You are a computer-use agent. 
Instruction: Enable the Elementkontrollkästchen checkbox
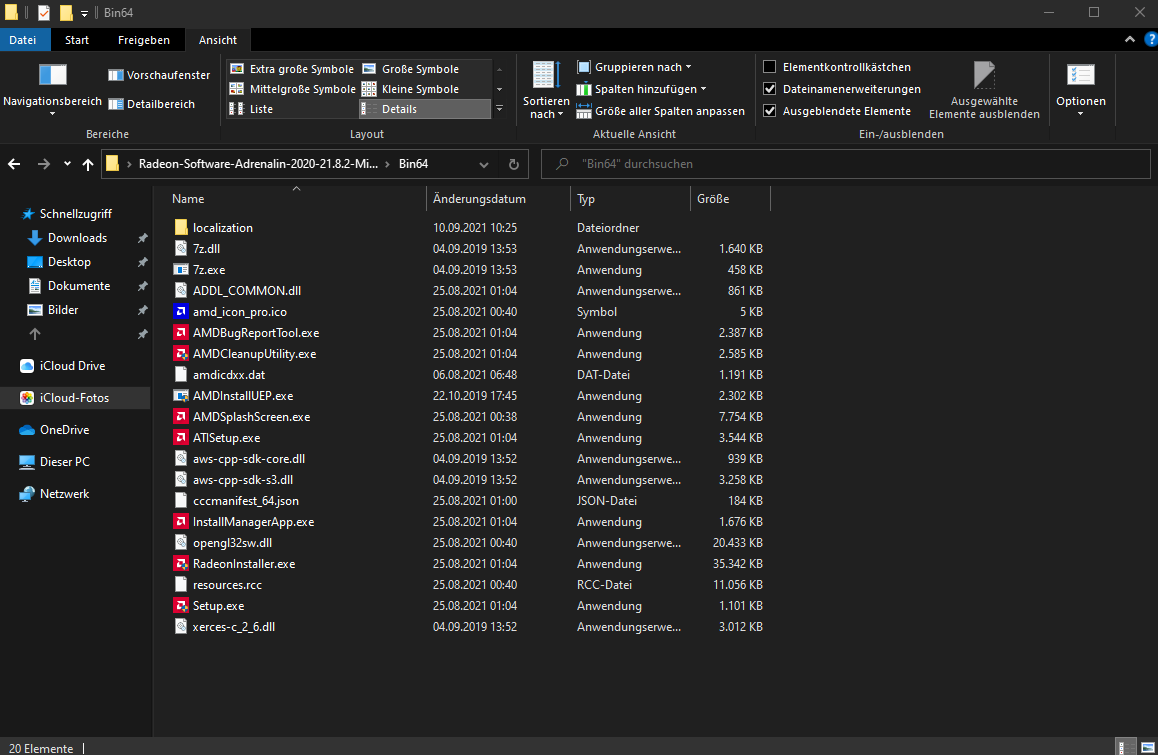tap(770, 66)
